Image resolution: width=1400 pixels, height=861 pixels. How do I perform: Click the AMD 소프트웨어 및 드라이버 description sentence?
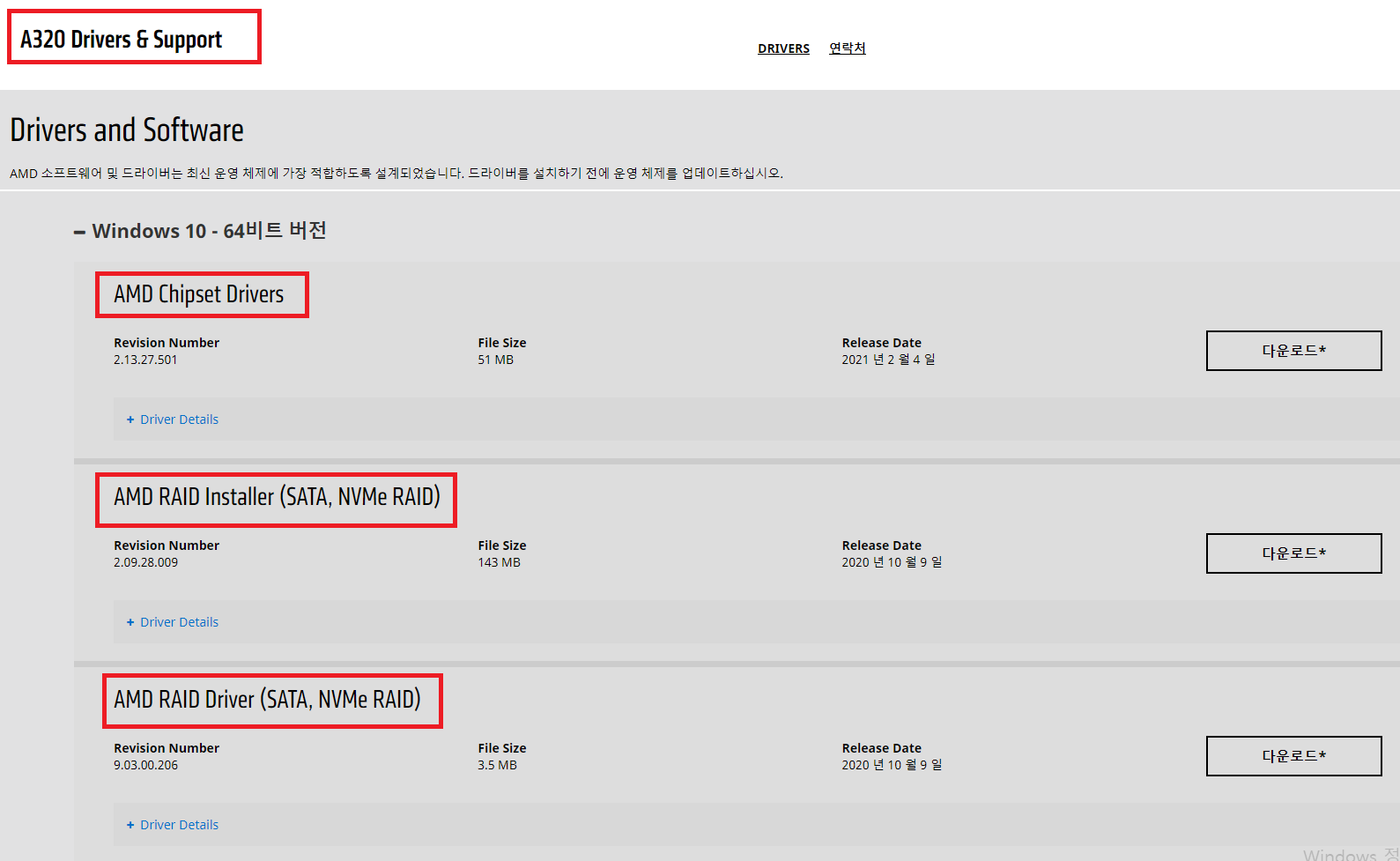(396, 174)
